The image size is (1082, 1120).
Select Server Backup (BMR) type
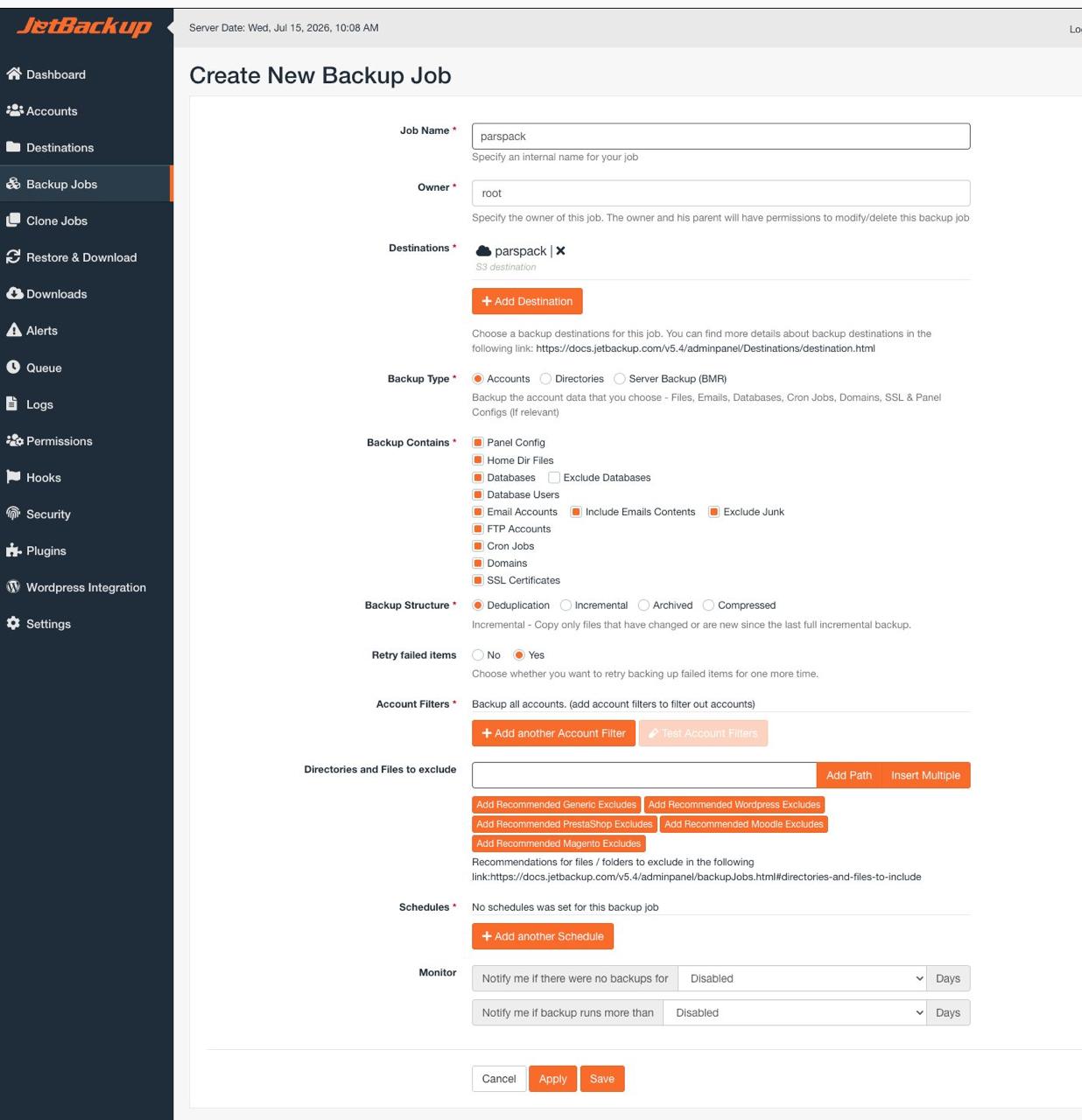[x=620, y=379]
